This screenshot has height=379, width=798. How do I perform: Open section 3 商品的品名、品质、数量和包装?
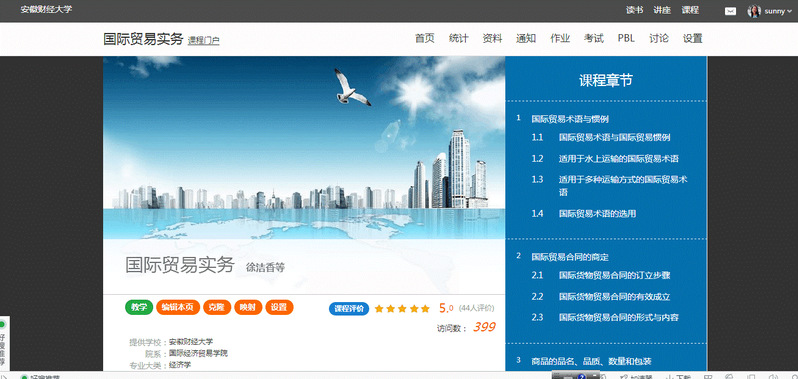(584, 361)
